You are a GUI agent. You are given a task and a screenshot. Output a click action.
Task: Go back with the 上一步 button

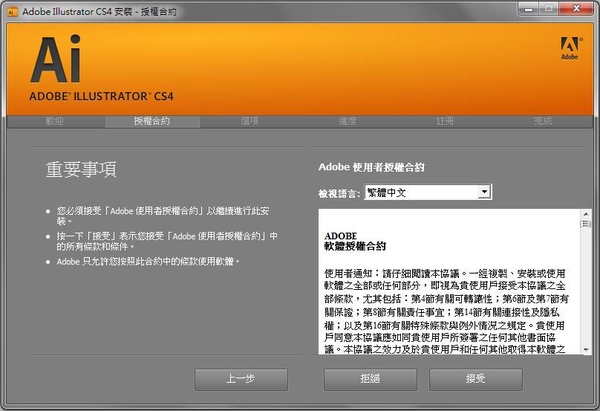click(x=241, y=379)
